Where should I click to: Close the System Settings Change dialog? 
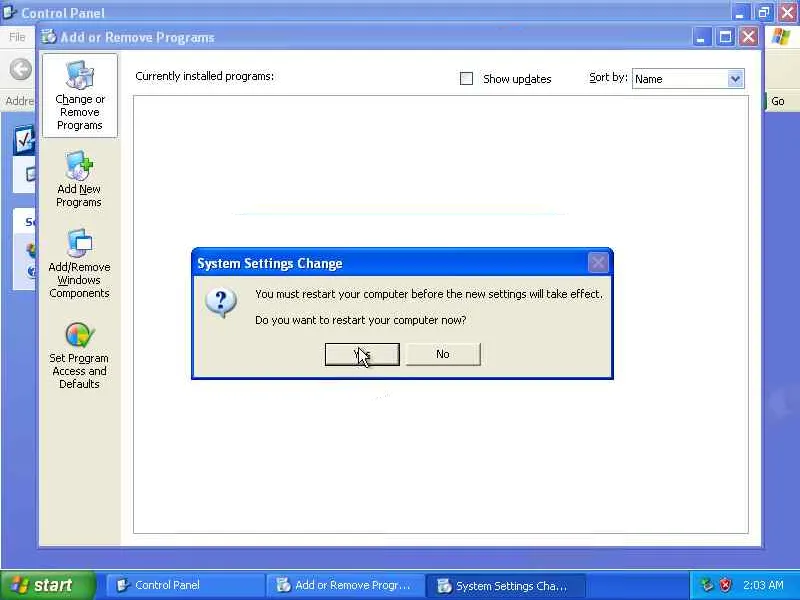598,263
